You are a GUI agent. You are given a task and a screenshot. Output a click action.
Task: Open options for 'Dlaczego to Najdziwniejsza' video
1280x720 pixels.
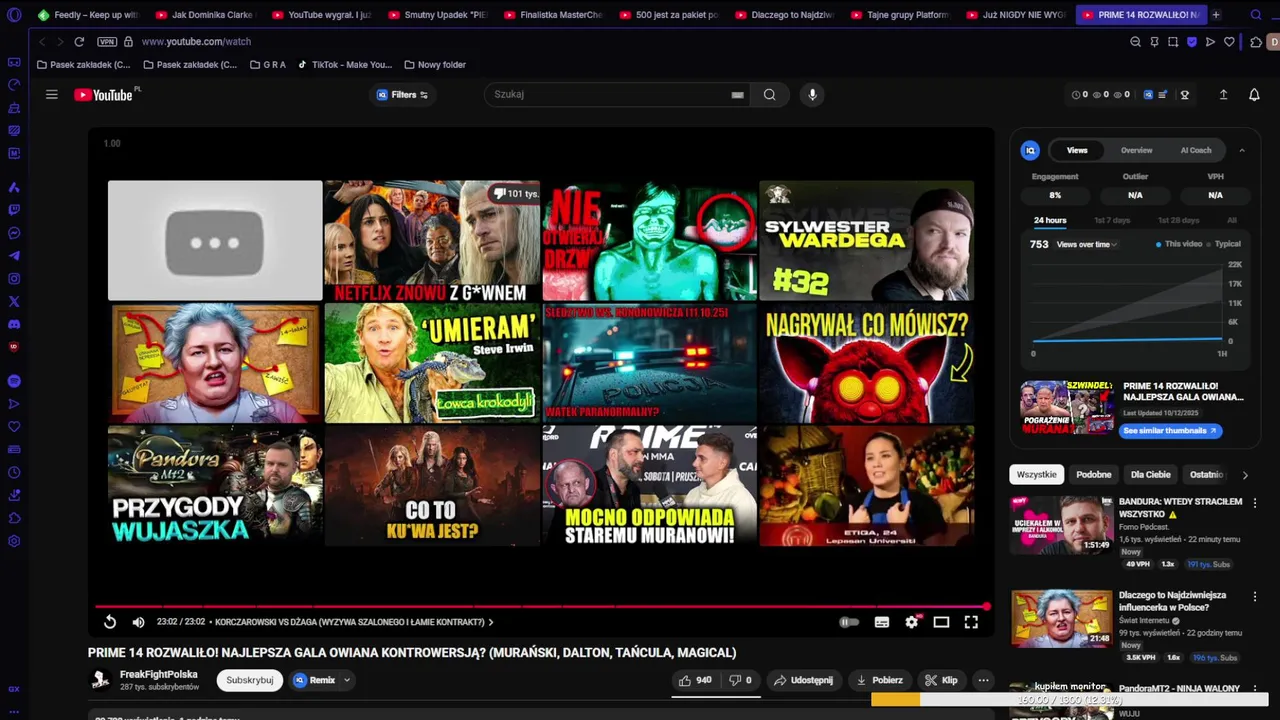[x=1255, y=597]
